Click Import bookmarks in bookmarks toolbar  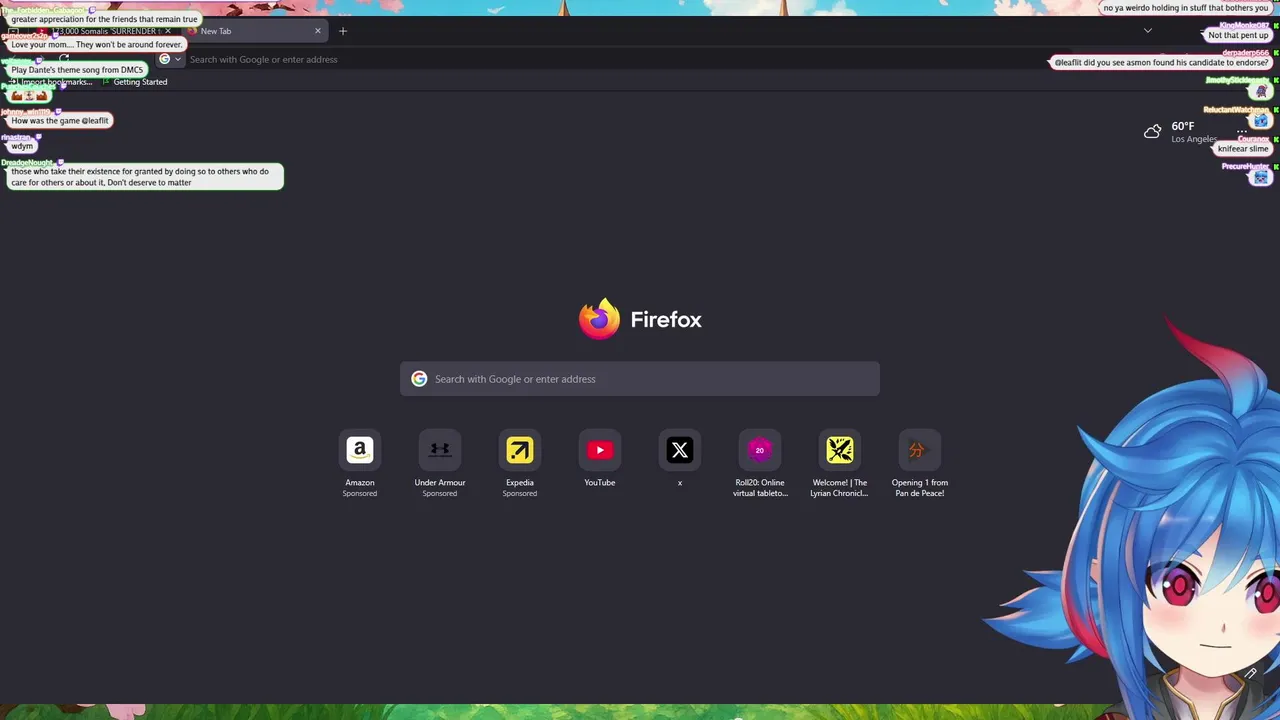pos(50,82)
